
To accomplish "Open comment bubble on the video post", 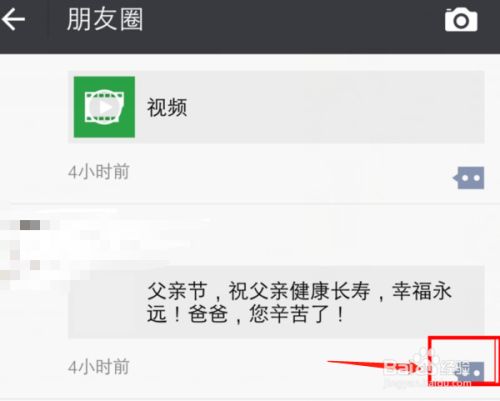I will (469, 178).
